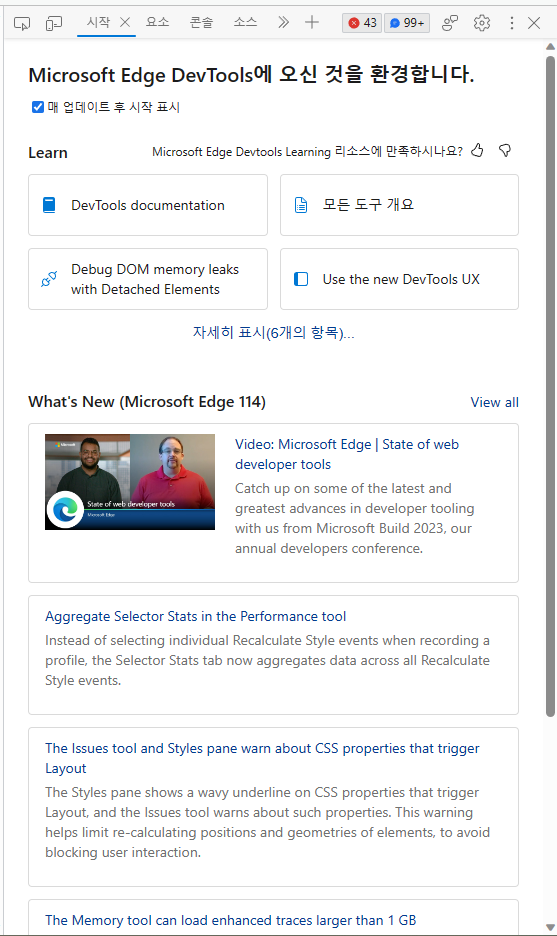The width and height of the screenshot is (557, 936).
Task: Click the Learn section heading
Action: [x=48, y=153]
